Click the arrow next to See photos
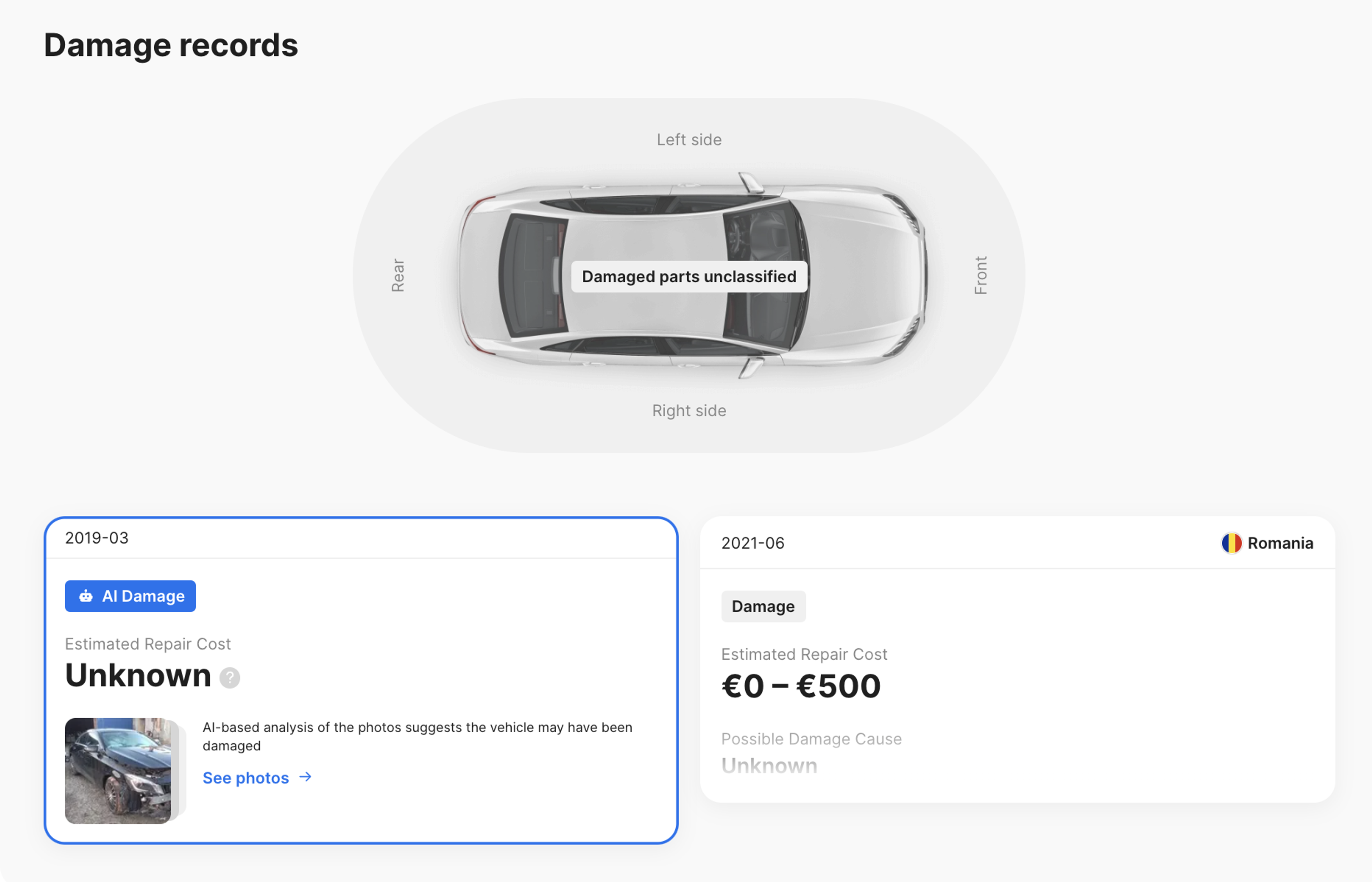Image resolution: width=1372 pixels, height=882 pixels. pos(305,777)
